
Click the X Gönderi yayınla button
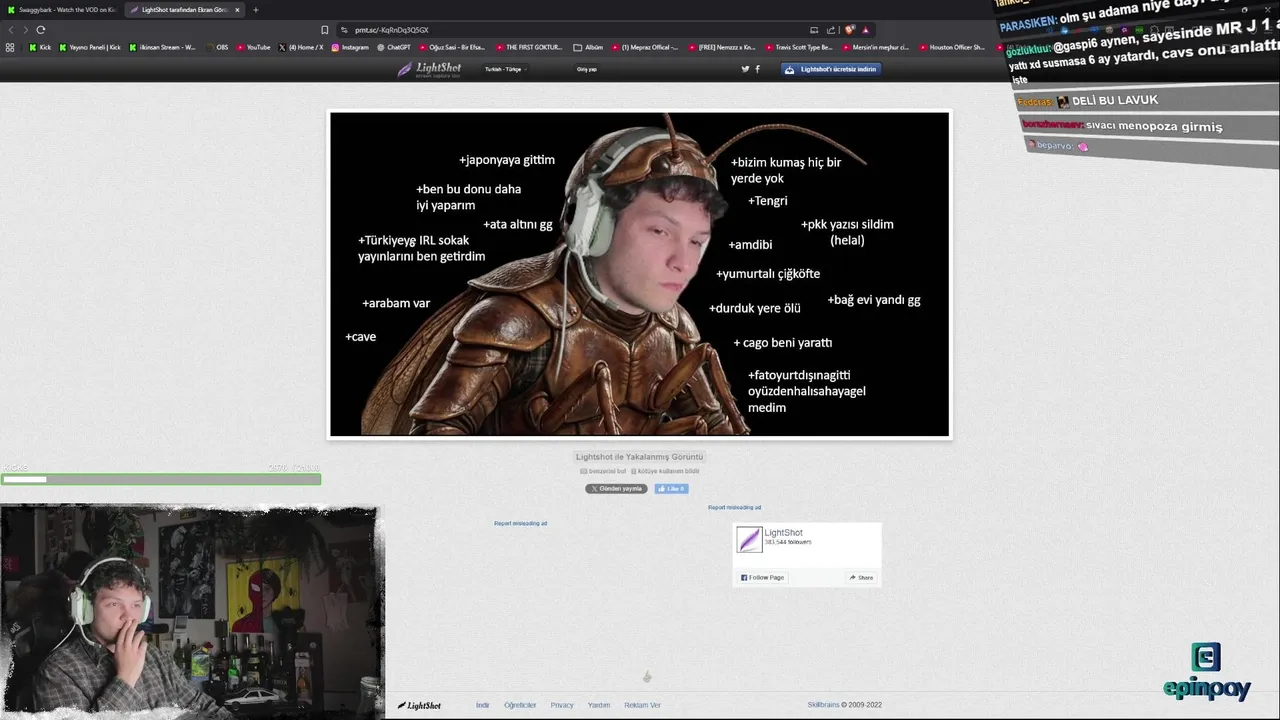(616, 488)
